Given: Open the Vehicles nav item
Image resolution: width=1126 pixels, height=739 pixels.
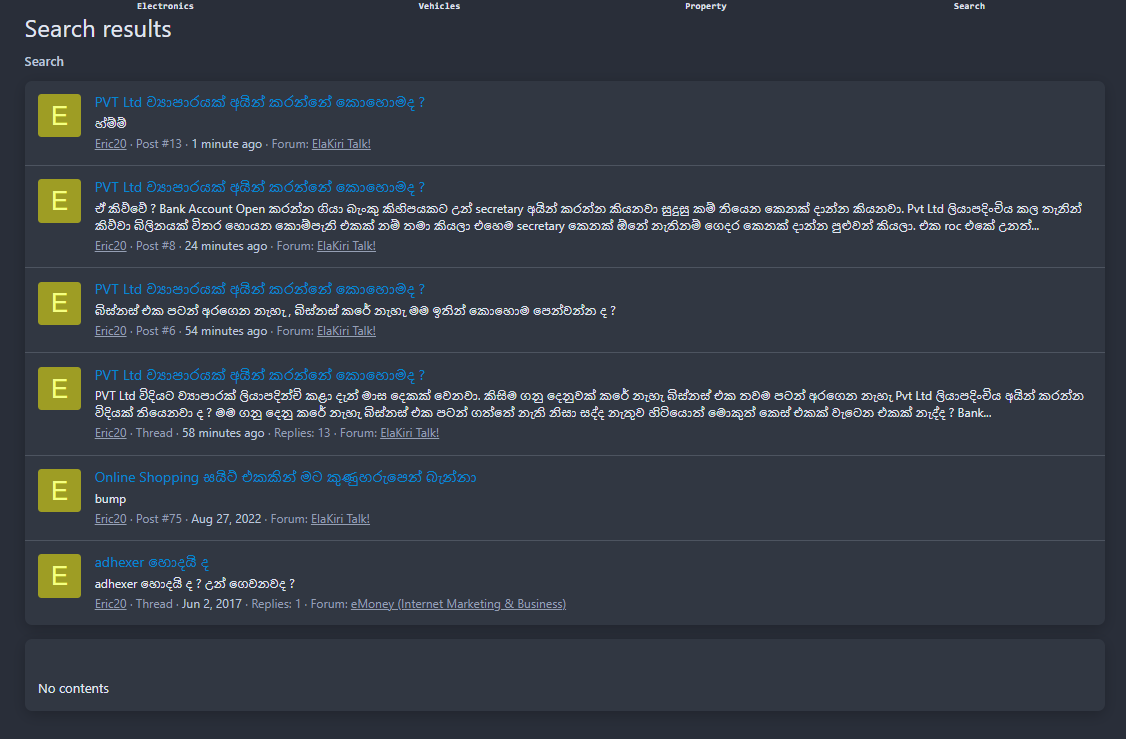Looking at the screenshot, I should pos(439,6).
